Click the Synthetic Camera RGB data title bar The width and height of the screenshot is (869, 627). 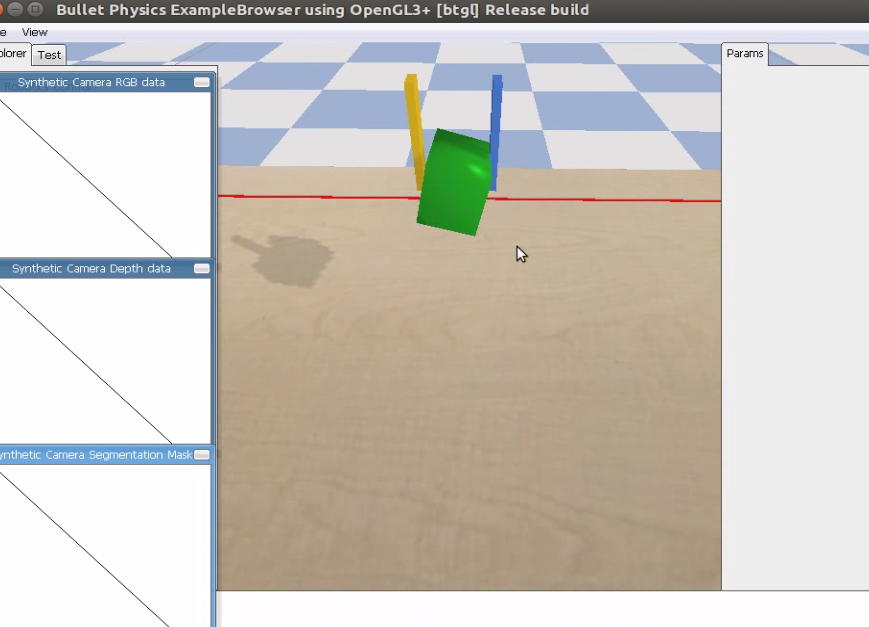[90, 82]
